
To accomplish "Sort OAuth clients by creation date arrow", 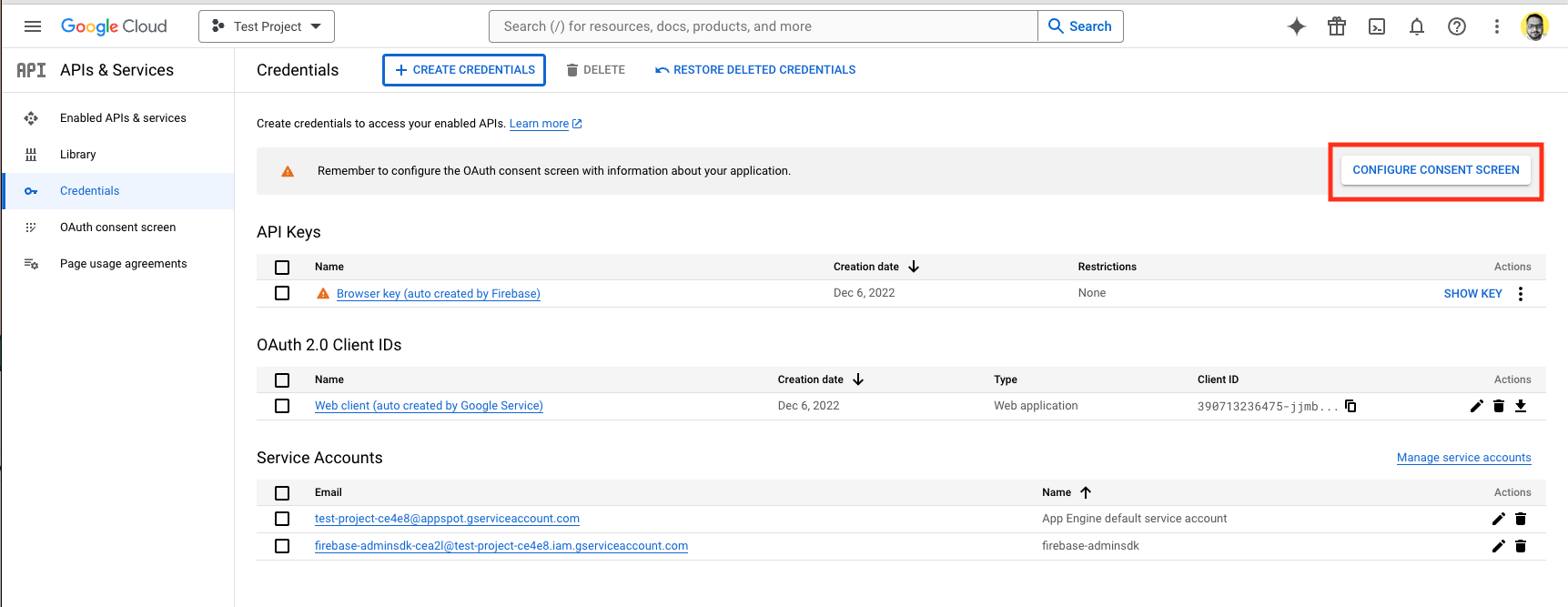I will pos(858,379).
